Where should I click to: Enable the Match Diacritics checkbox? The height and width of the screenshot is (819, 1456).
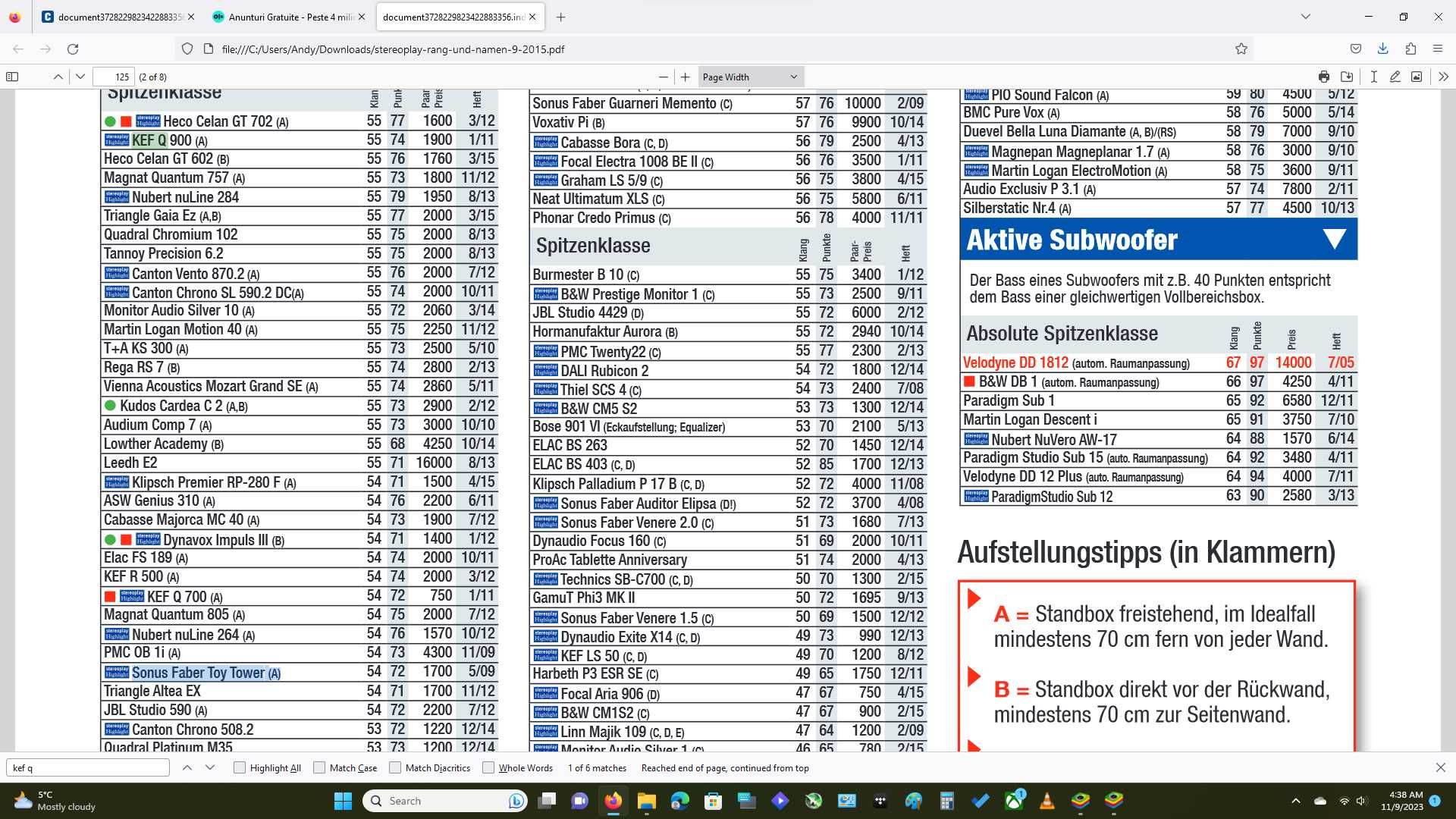point(395,767)
